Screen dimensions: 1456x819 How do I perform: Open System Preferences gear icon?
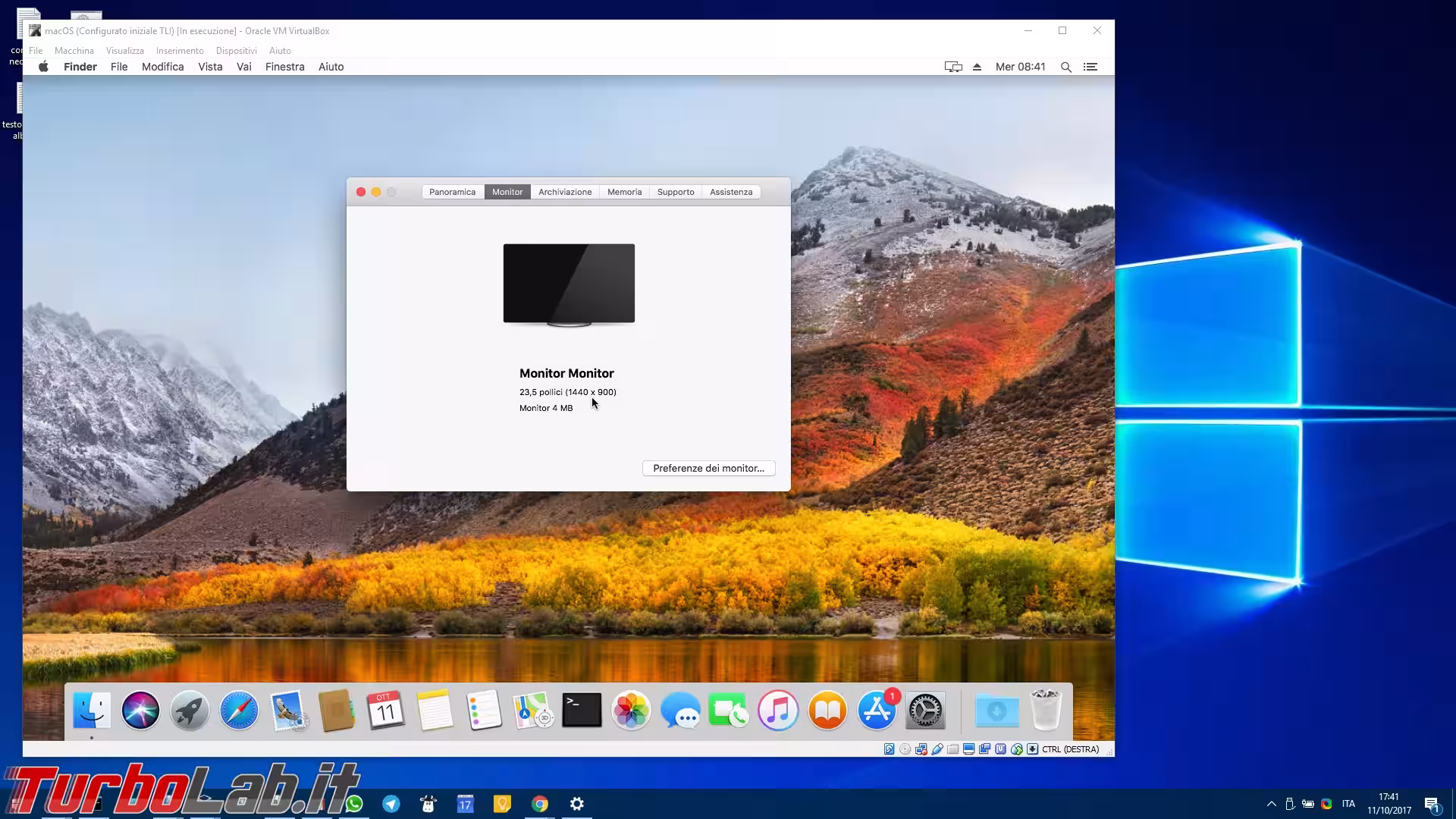(925, 711)
